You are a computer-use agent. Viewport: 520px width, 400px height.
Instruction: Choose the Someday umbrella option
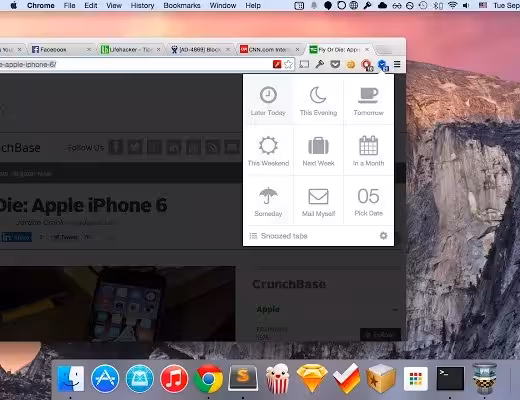point(268,201)
